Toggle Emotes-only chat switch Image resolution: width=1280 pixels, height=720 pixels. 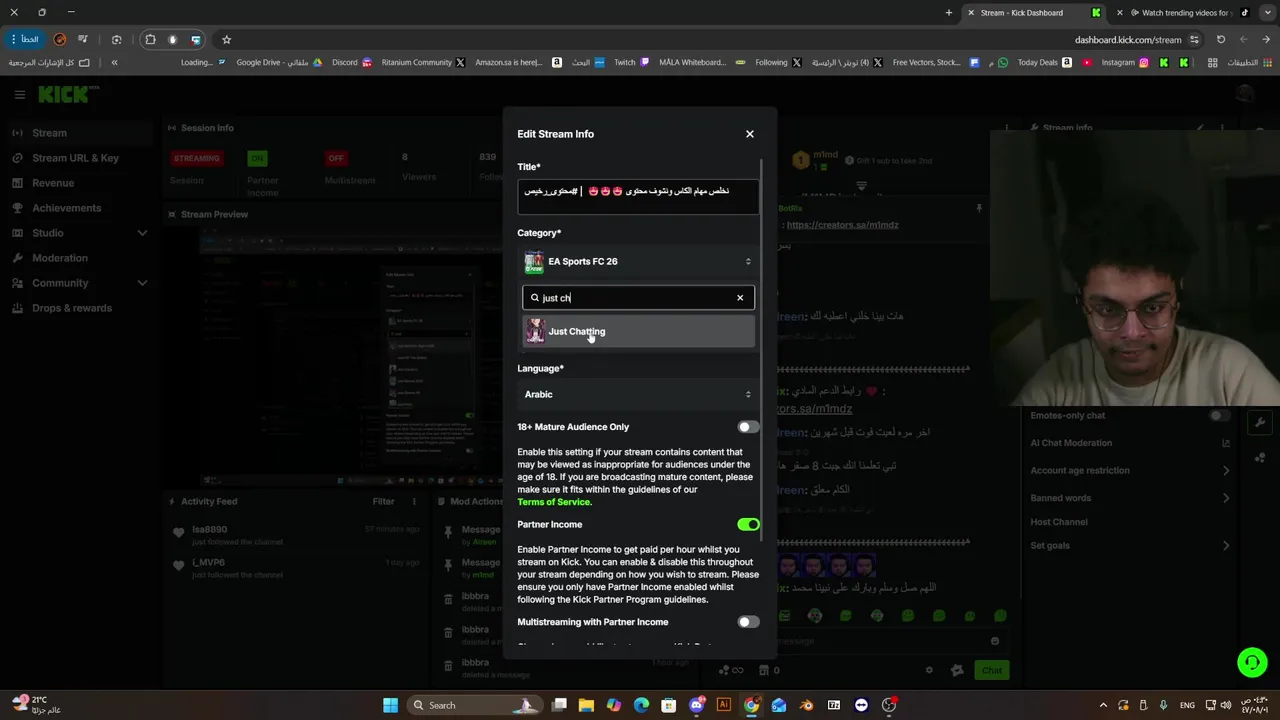point(1218,416)
